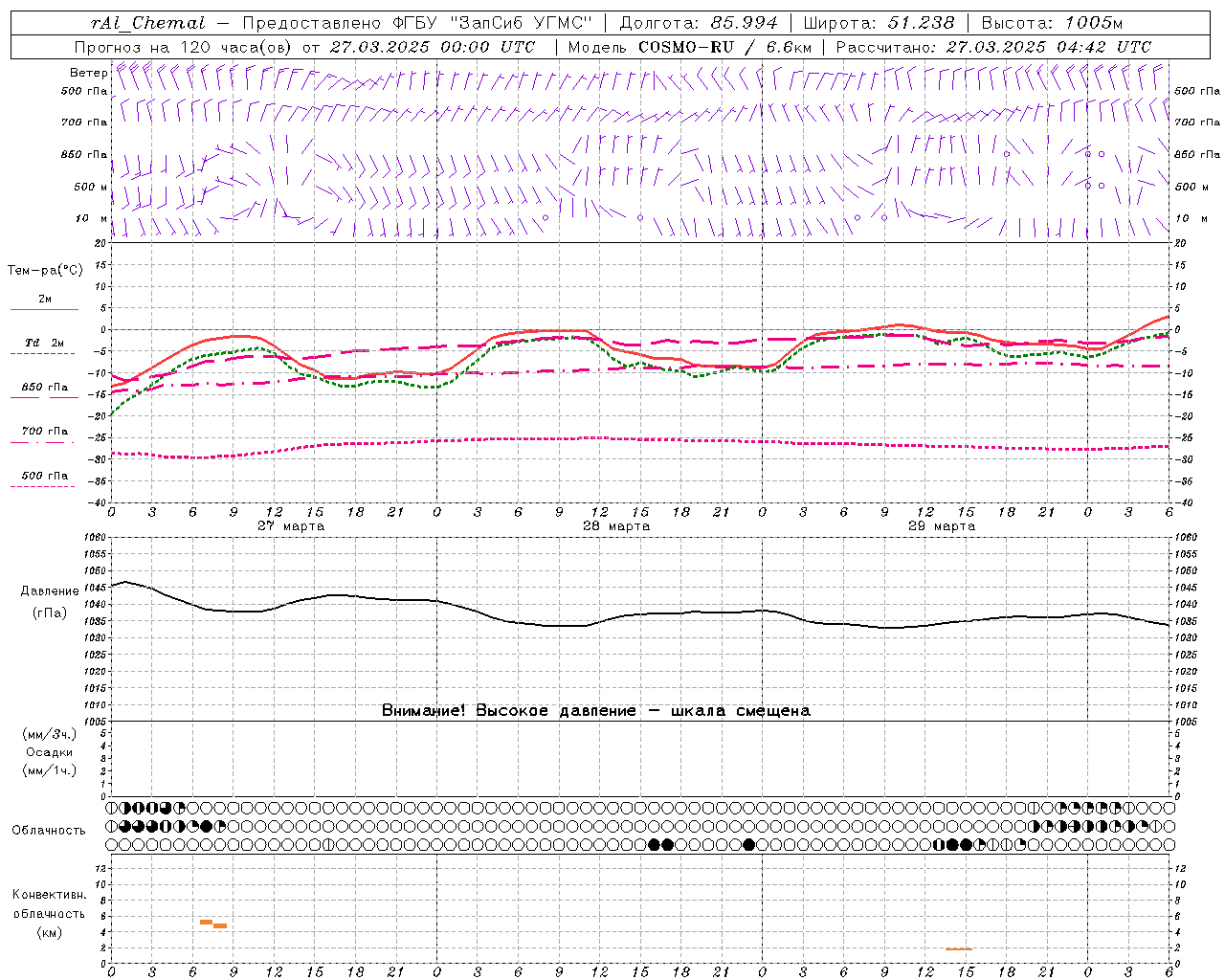Click the warning Внимание! Высокое давление — шкала смещена
Screen dimensions: 1225x980
(596, 710)
